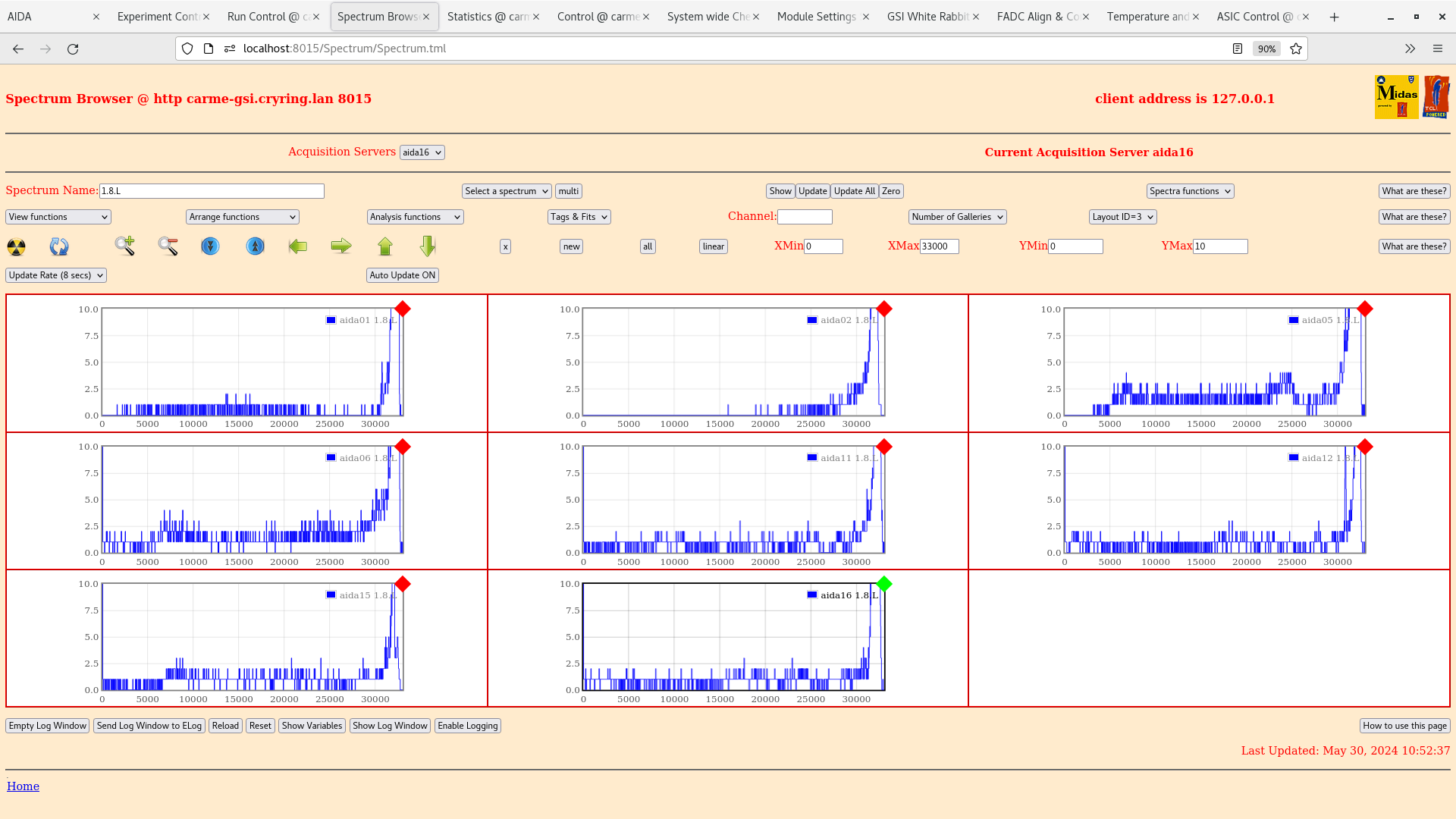
Task: Click the green left arrow icon
Action: point(298,246)
